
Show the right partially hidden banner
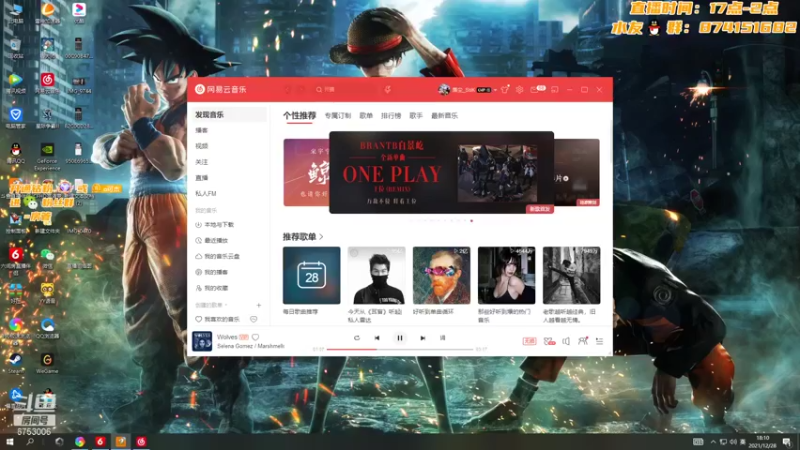pos(577,172)
